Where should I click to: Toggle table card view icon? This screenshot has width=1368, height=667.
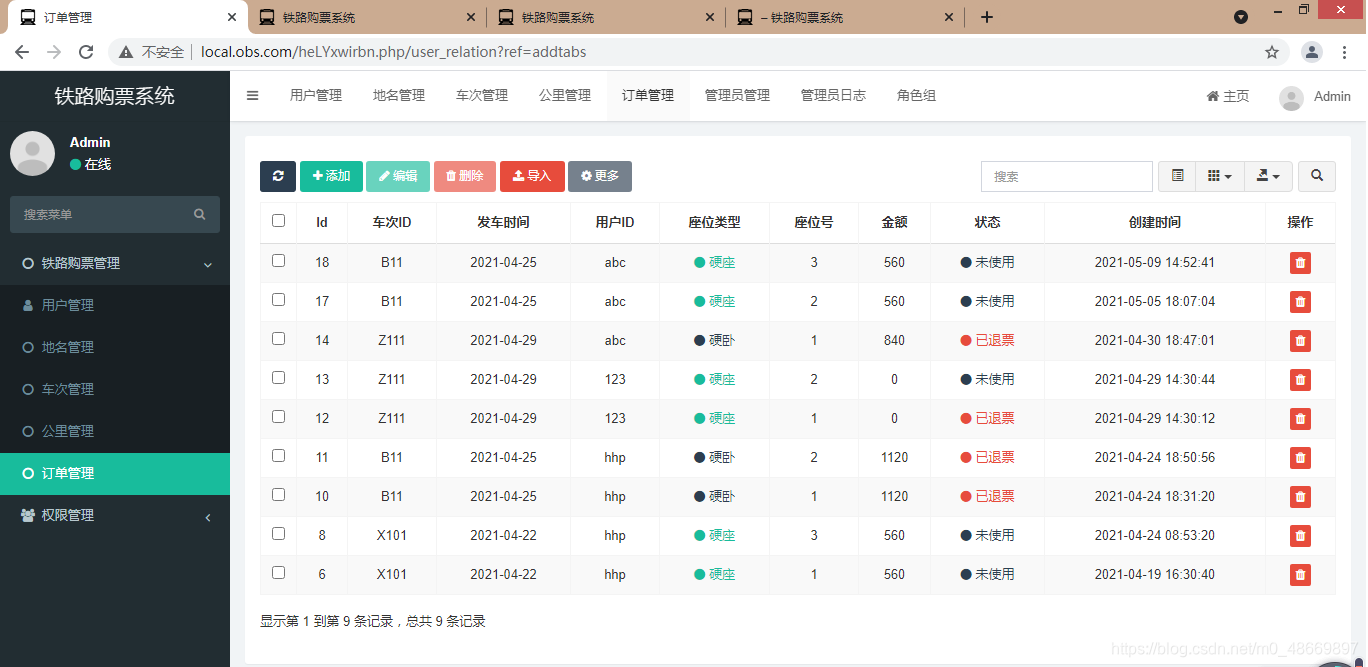[x=1177, y=176]
